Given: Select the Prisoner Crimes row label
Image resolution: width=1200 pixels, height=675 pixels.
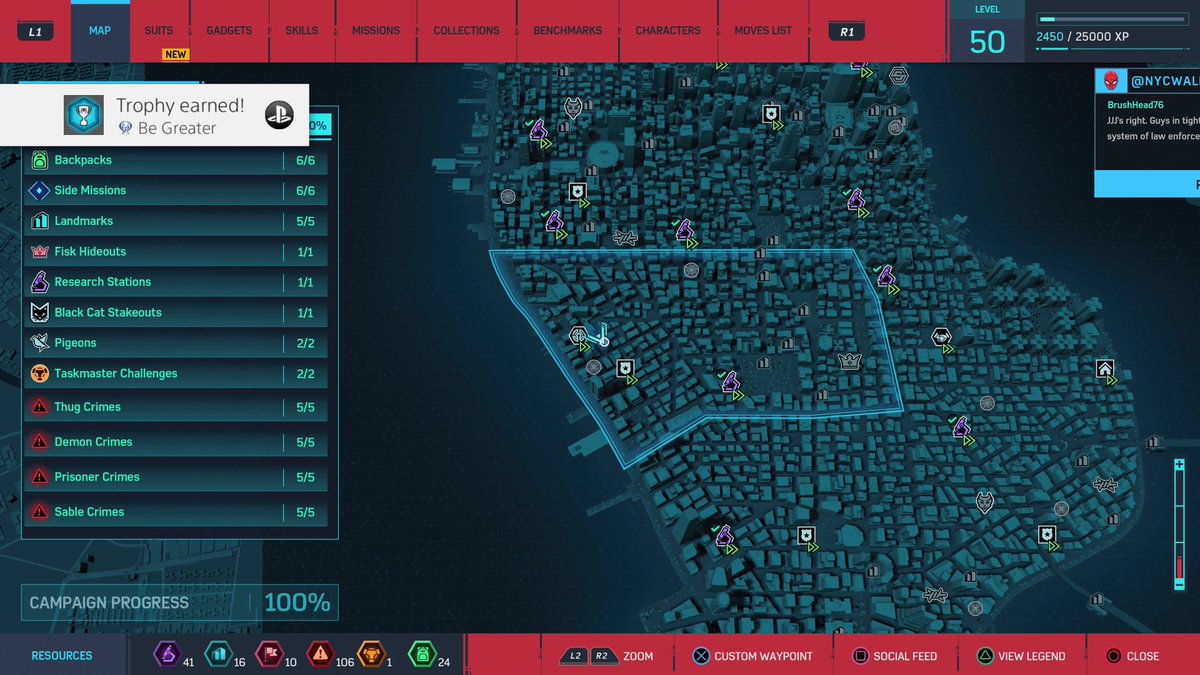Looking at the screenshot, I should [x=97, y=477].
